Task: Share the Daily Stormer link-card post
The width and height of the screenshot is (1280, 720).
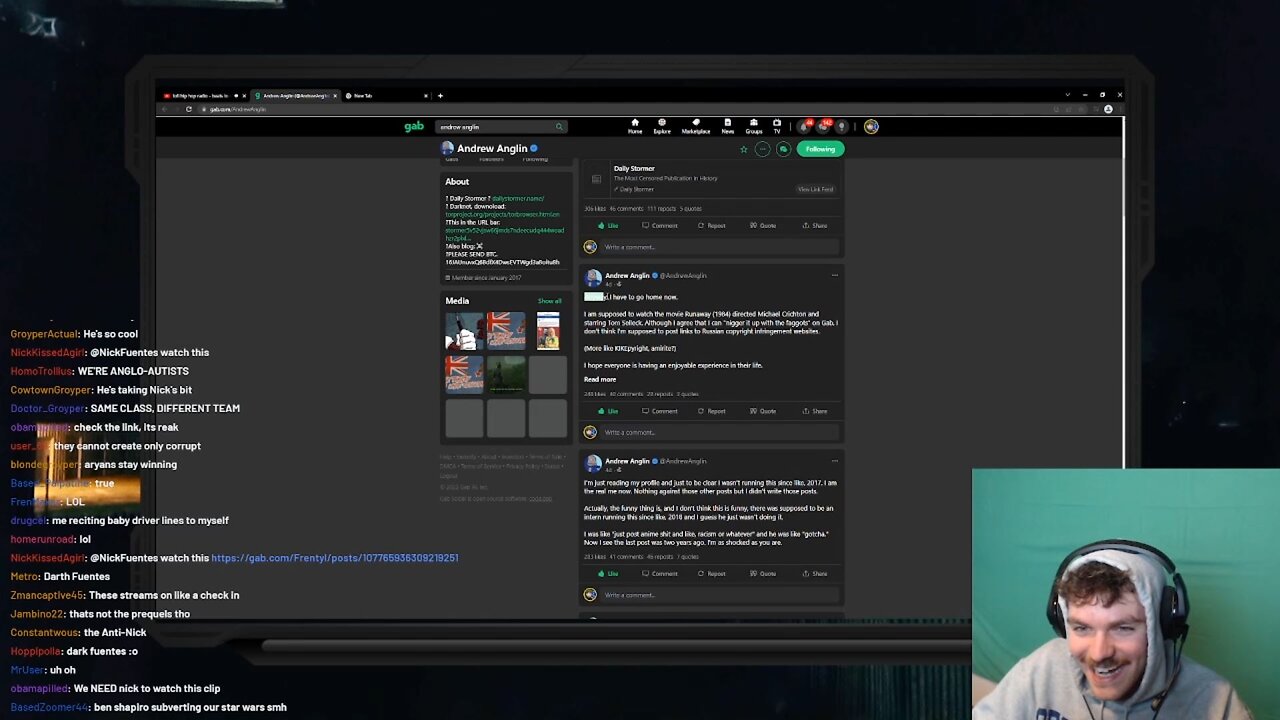Action: coord(815,225)
